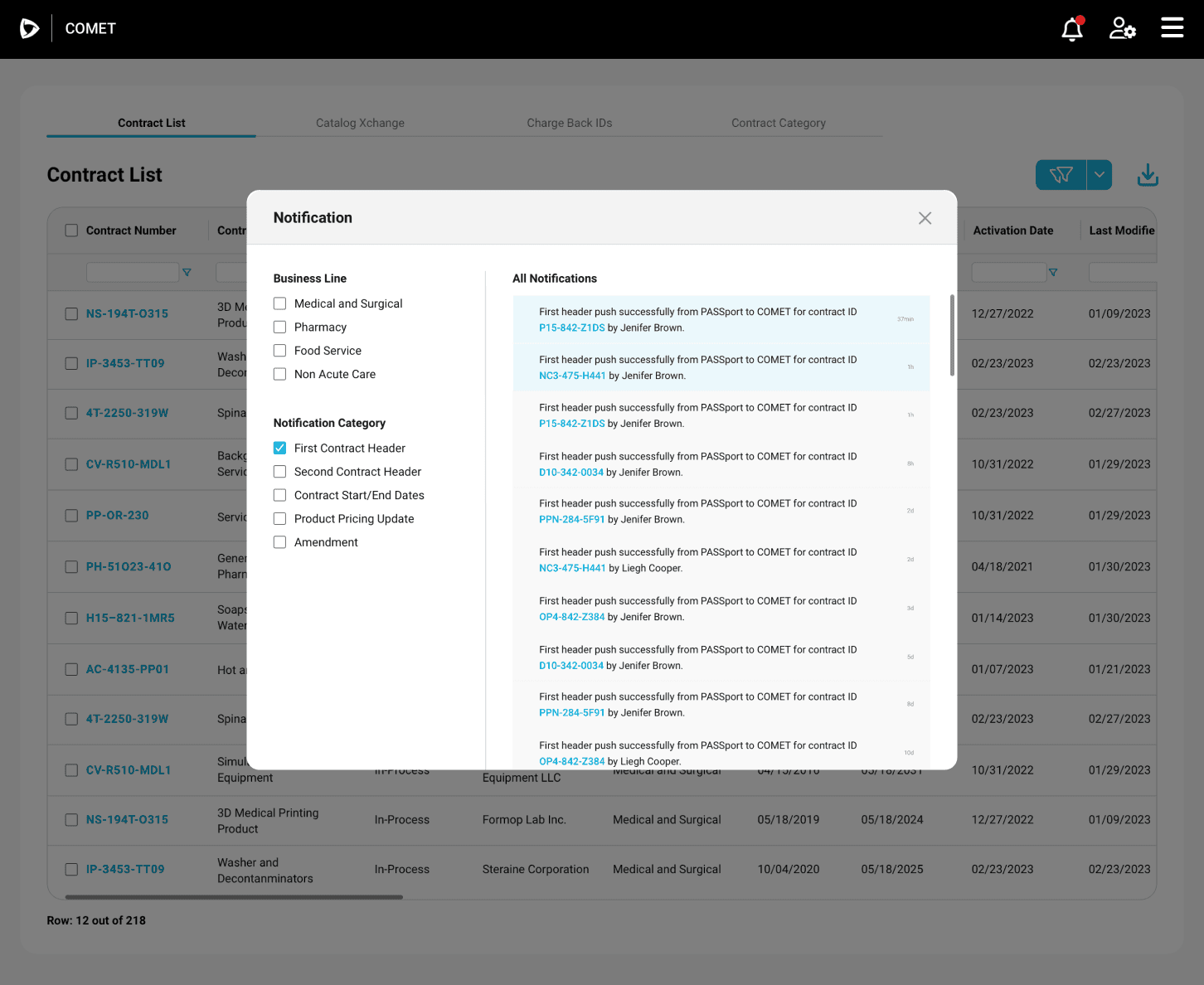This screenshot has height=985, width=1204.
Task: Click the filter funnel button
Action: pyautogui.click(x=1061, y=175)
